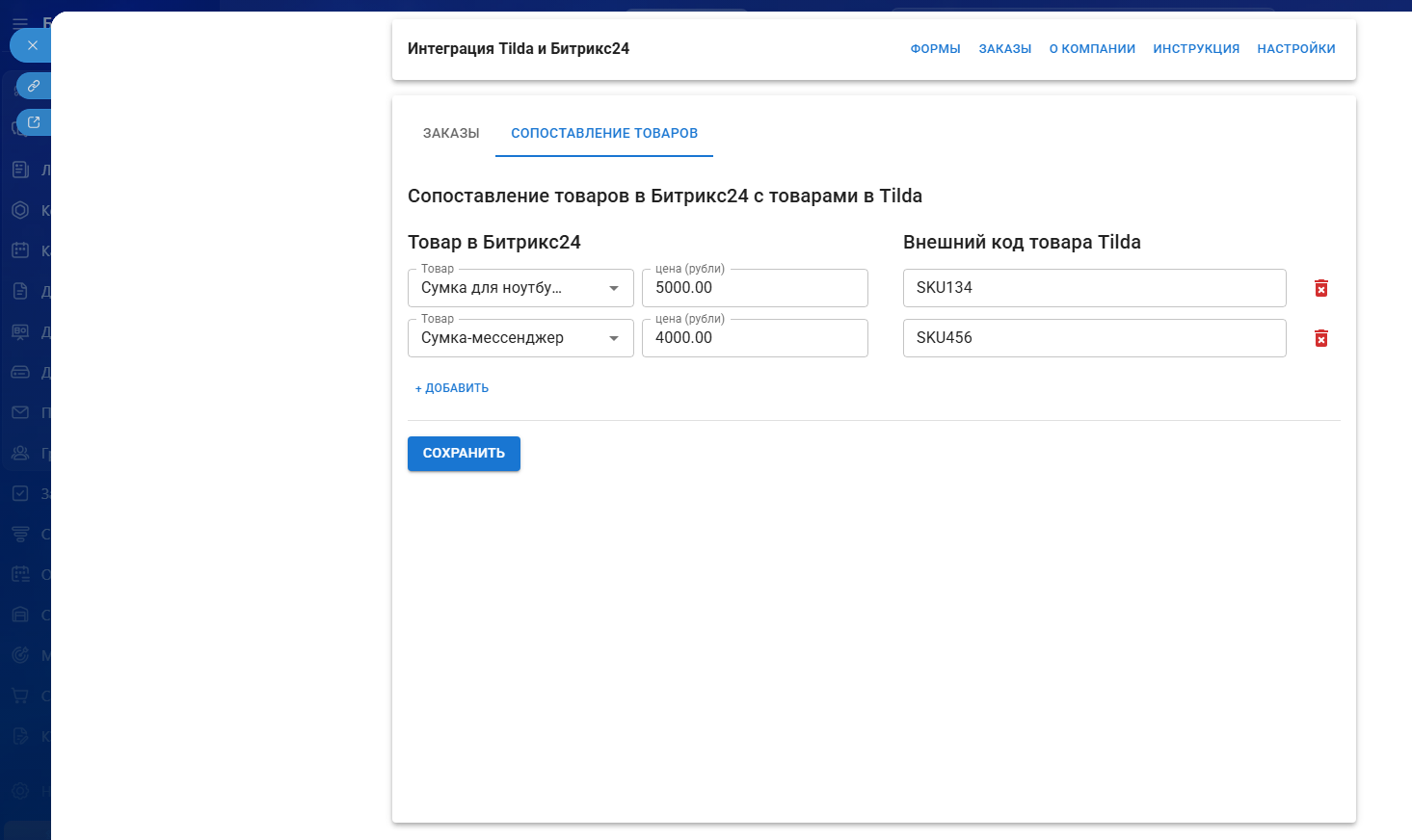Open 'Формы' in the top navigation
Screen dimensions: 1412x840
(935, 49)
